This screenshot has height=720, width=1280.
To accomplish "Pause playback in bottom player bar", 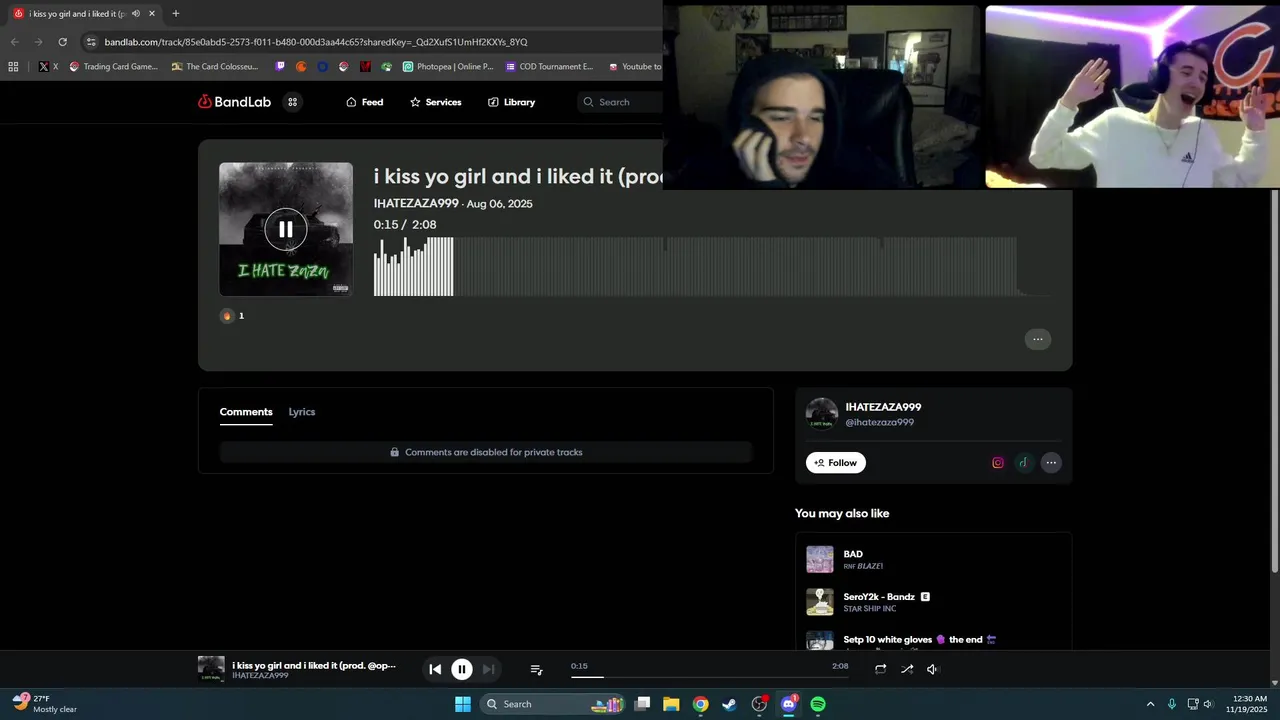I will (x=462, y=669).
